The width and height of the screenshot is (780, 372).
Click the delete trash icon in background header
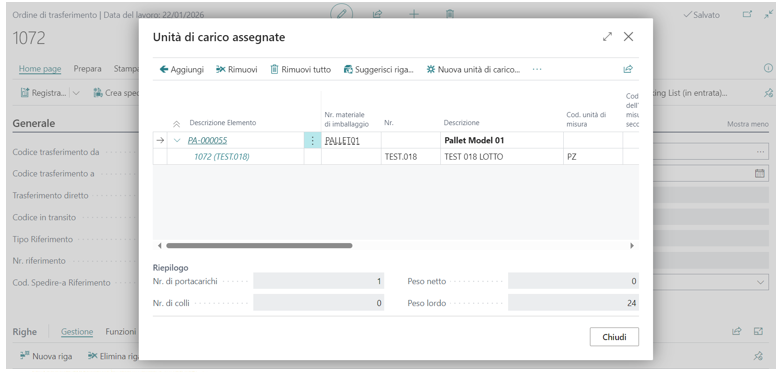point(450,14)
